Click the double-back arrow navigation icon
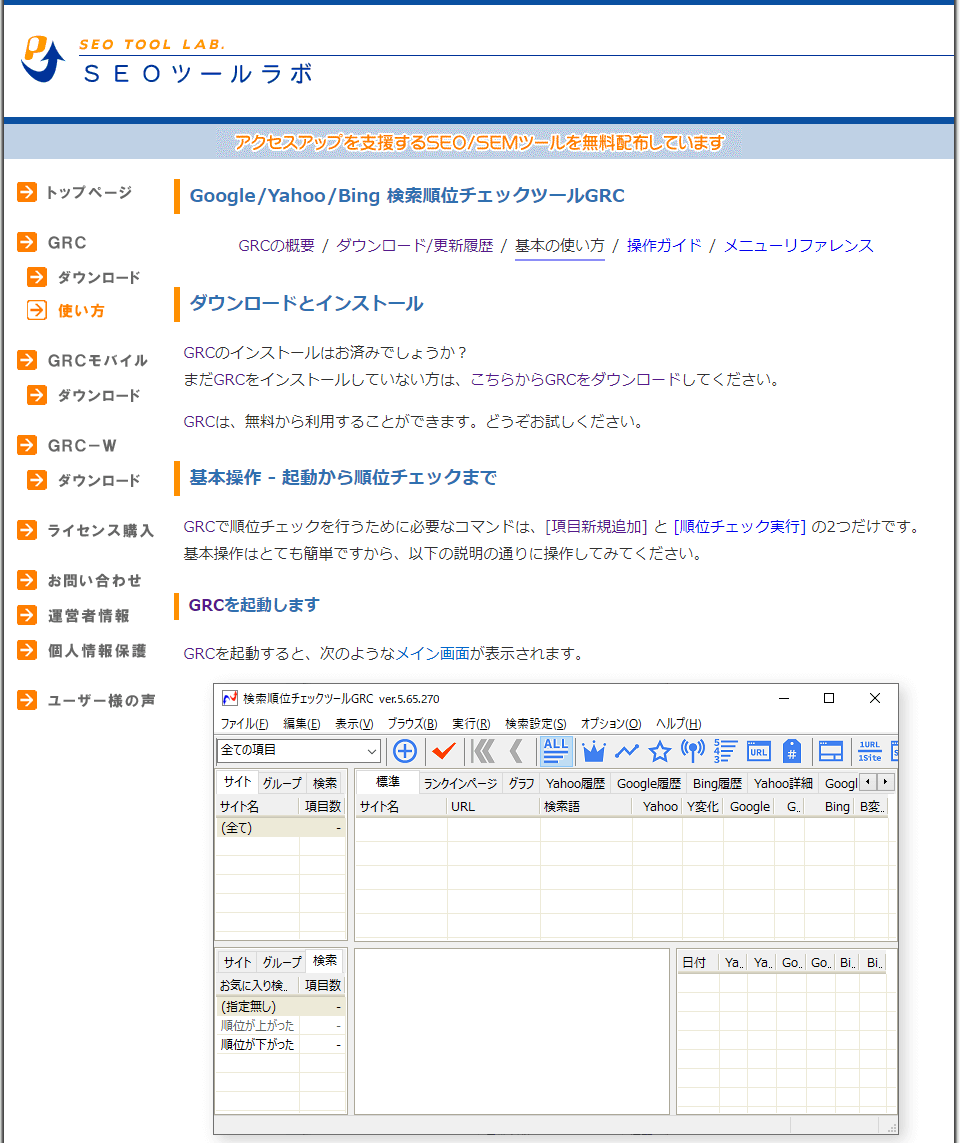 (x=483, y=750)
